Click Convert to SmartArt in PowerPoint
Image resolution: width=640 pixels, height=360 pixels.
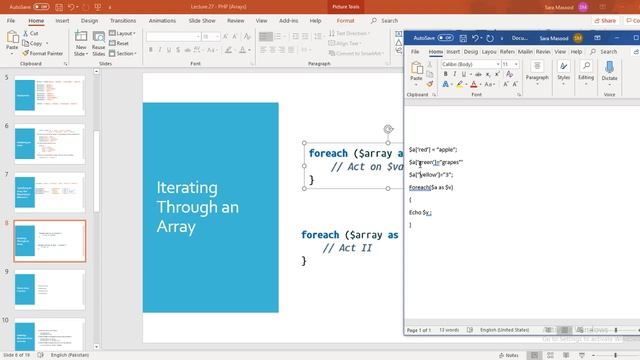click(355, 53)
